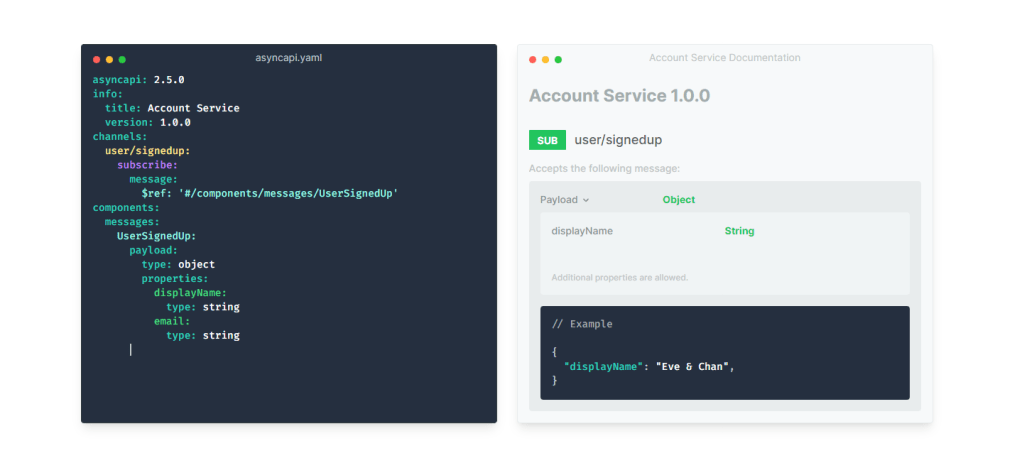Click the green SUB badge

[x=547, y=140]
